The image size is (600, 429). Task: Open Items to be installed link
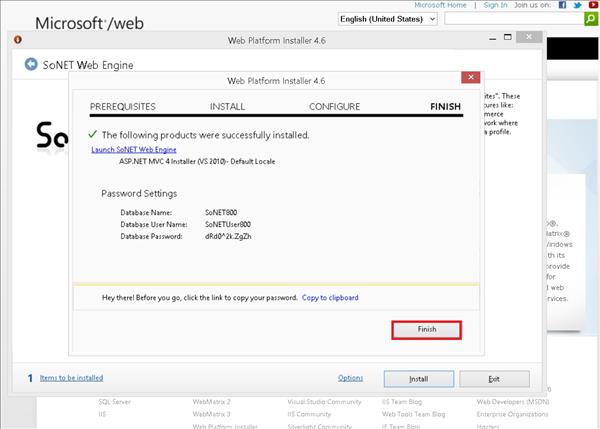click(x=71, y=378)
